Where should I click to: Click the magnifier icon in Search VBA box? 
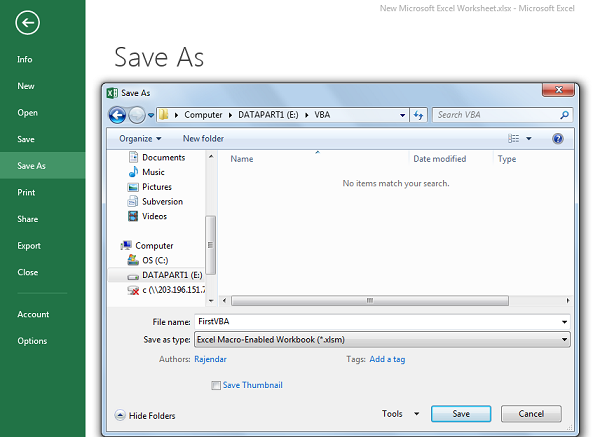[x=564, y=115]
